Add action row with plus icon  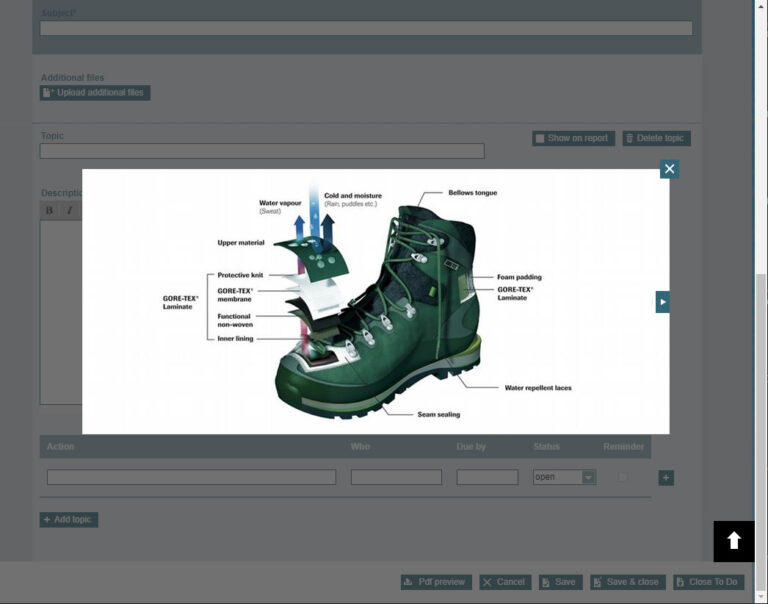pos(666,478)
